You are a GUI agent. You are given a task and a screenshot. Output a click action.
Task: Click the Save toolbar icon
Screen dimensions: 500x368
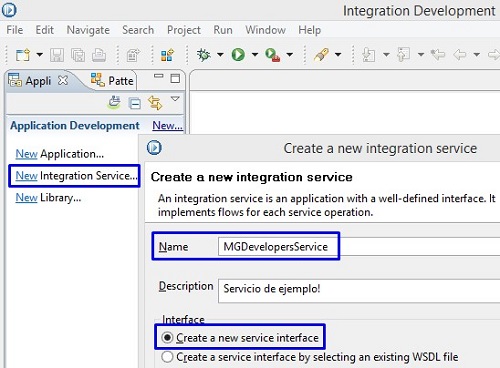click(57, 55)
